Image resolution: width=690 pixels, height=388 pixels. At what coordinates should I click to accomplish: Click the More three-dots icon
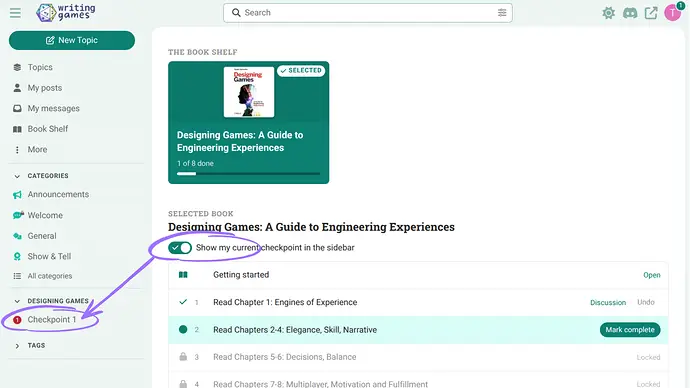(x=17, y=150)
